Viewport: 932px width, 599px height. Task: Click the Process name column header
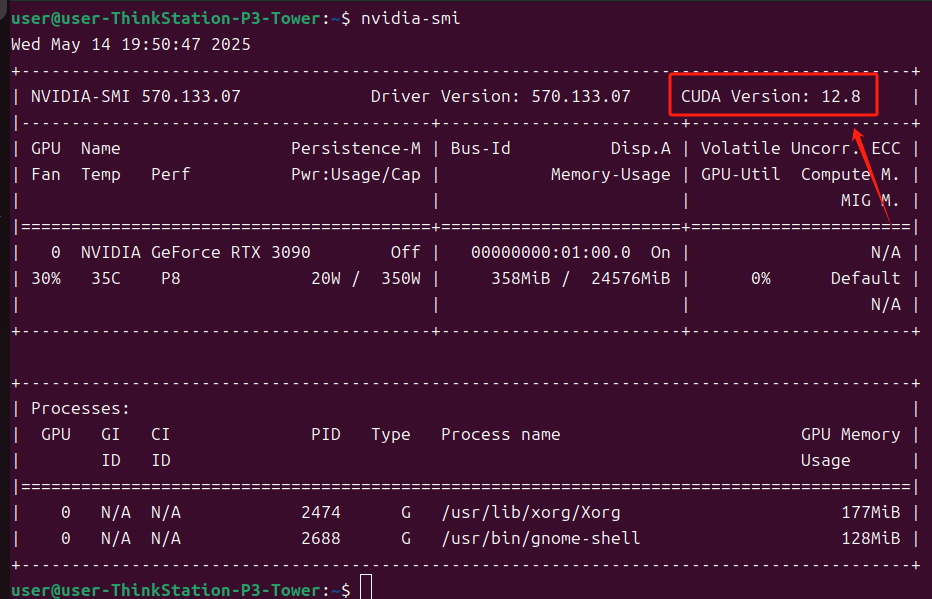[x=500, y=435]
